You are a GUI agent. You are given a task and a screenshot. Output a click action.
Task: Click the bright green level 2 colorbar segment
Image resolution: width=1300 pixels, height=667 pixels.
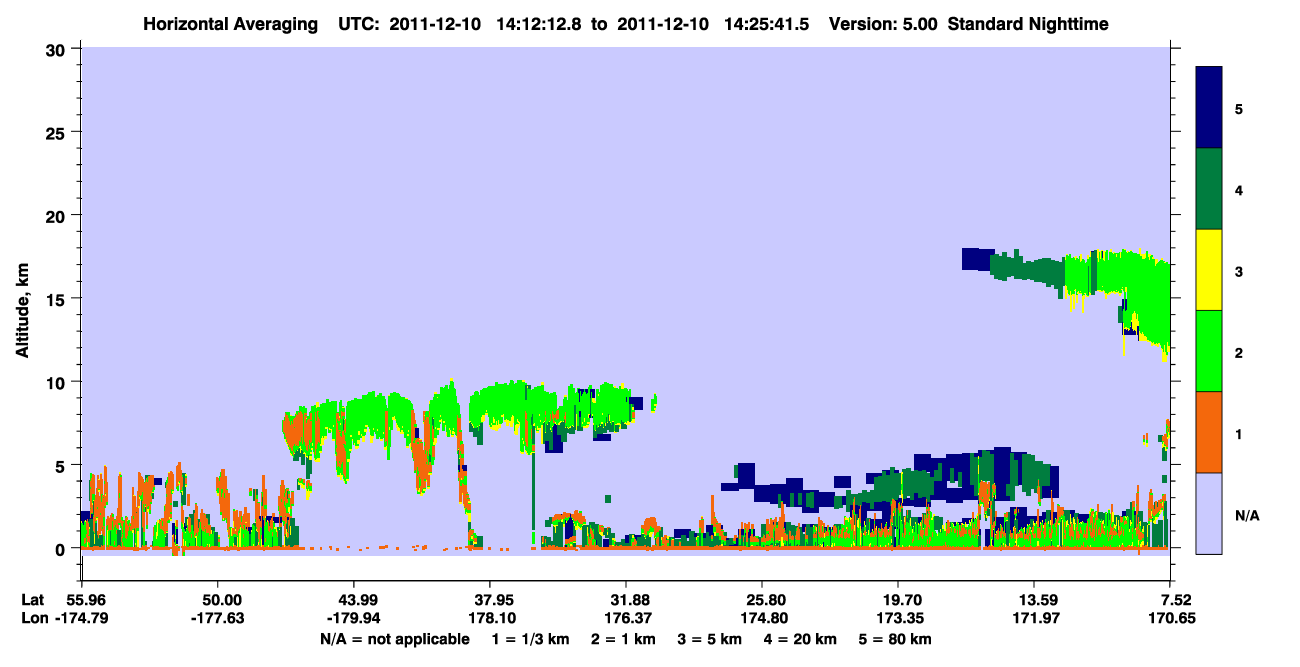(x=1209, y=351)
